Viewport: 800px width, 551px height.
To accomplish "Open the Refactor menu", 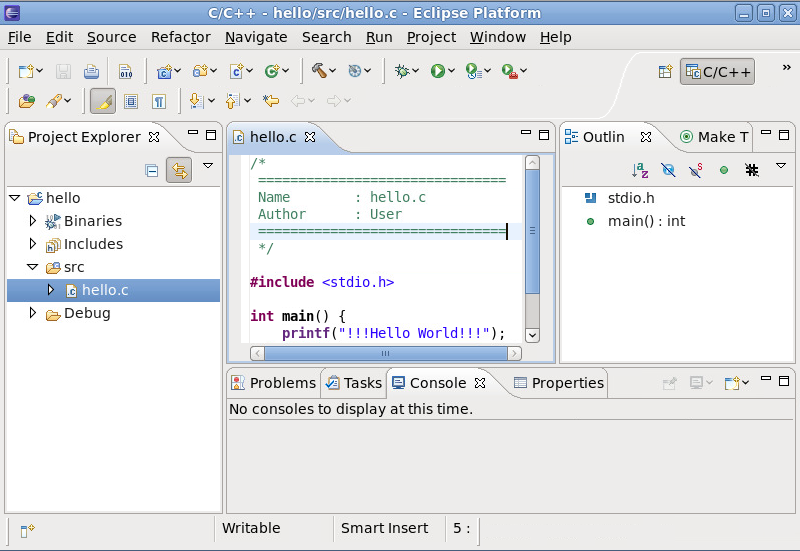I will click(180, 37).
